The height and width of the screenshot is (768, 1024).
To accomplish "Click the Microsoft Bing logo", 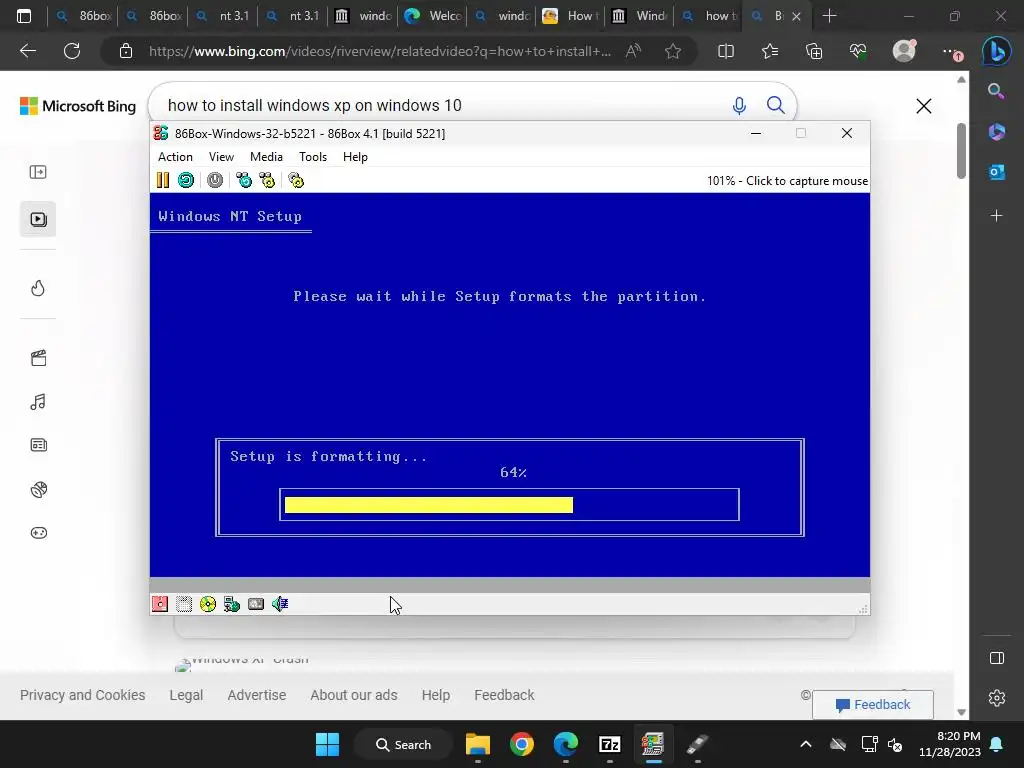I will [78, 106].
